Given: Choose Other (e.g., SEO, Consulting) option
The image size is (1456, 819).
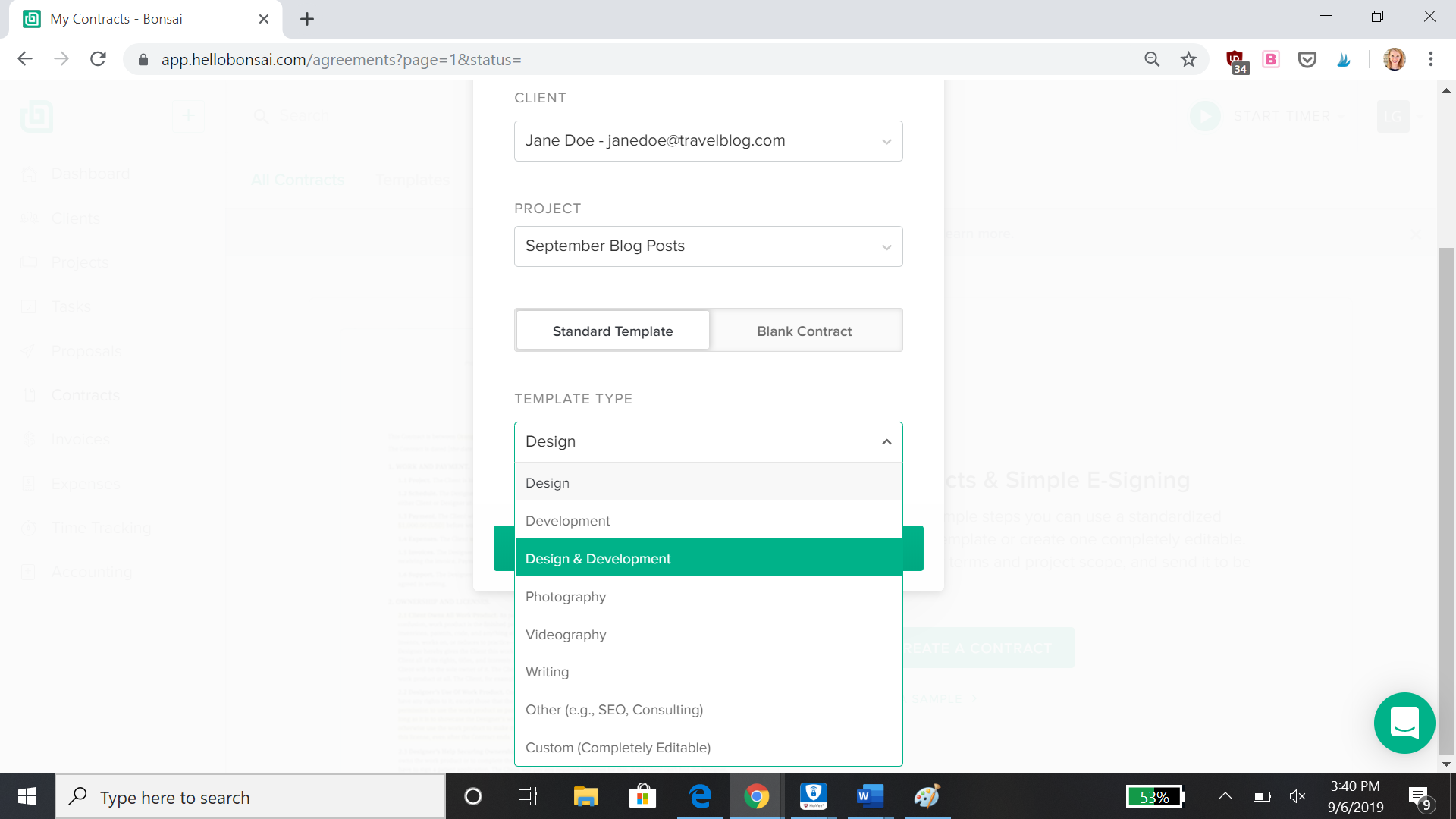Looking at the screenshot, I should (708, 710).
